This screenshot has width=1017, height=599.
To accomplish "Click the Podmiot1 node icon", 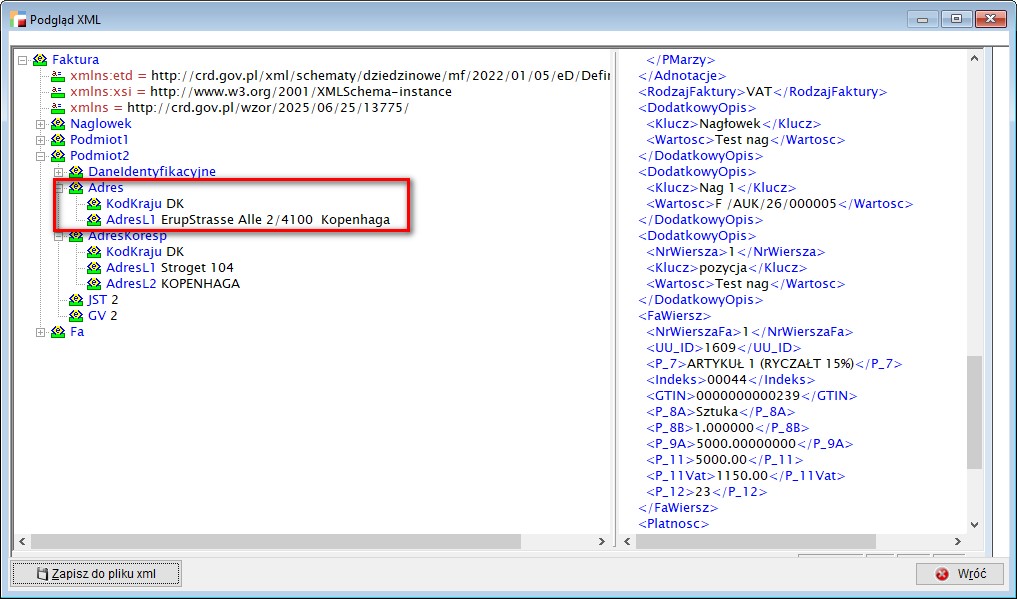I will pos(58,140).
